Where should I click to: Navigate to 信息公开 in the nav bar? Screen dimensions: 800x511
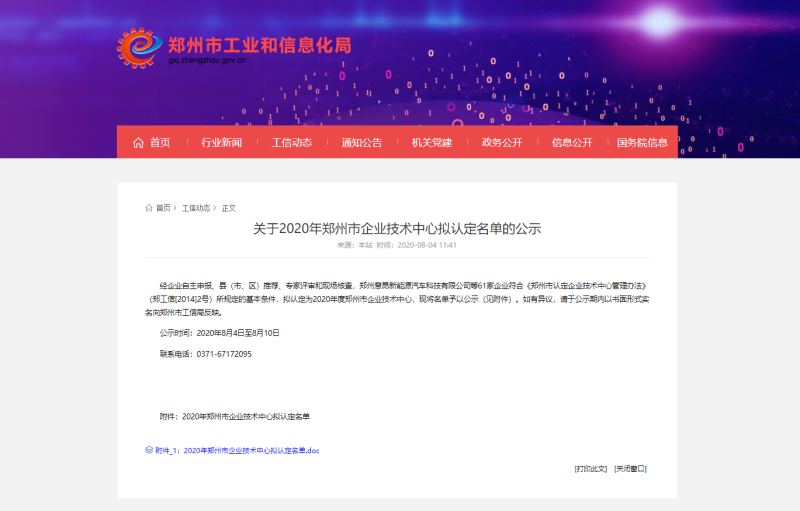571,142
